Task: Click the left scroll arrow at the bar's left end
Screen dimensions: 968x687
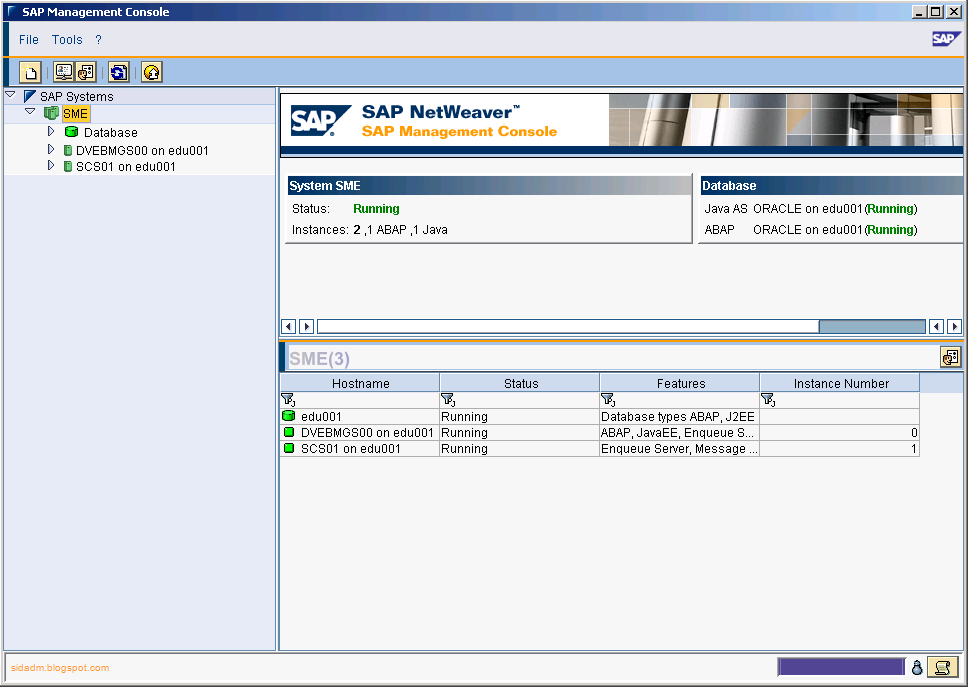Action: [x=288, y=327]
